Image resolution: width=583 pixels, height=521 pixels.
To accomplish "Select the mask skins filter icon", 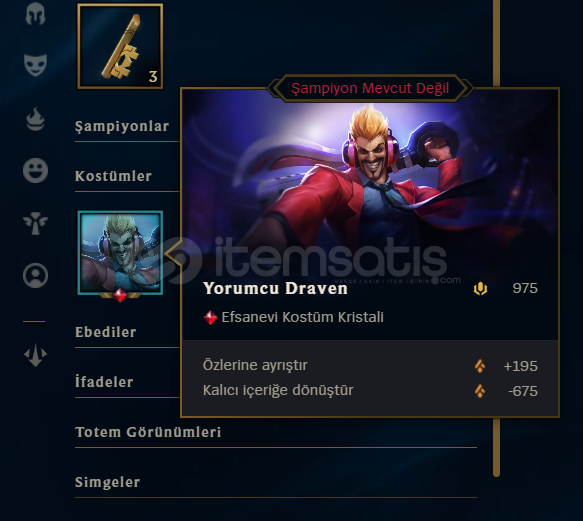I will (35, 65).
